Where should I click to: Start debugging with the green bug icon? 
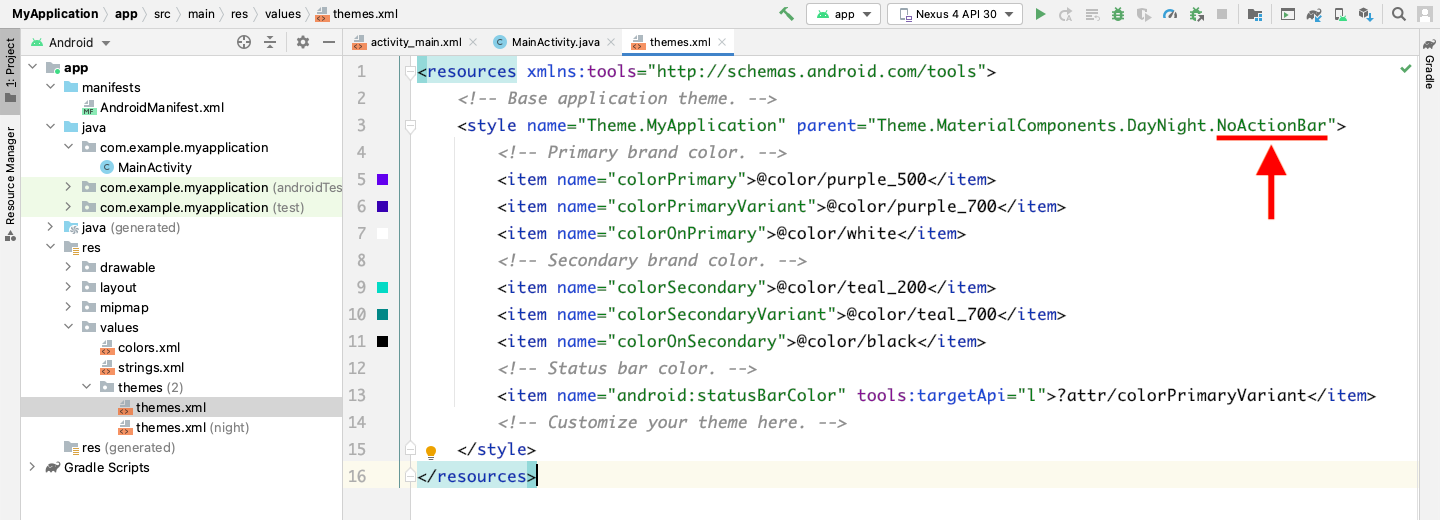point(1118,14)
